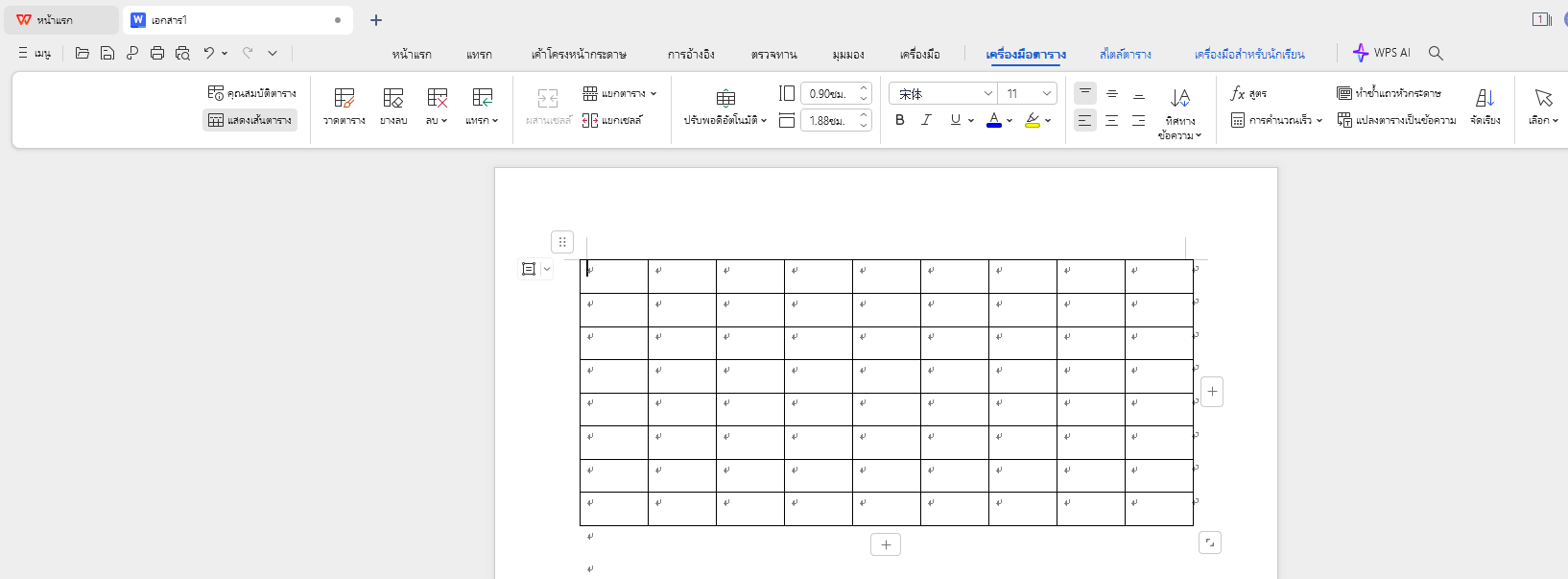The image size is (1568, 579).
Task: Open the hamburger Menu (เมนู) button
Action: pos(35,53)
